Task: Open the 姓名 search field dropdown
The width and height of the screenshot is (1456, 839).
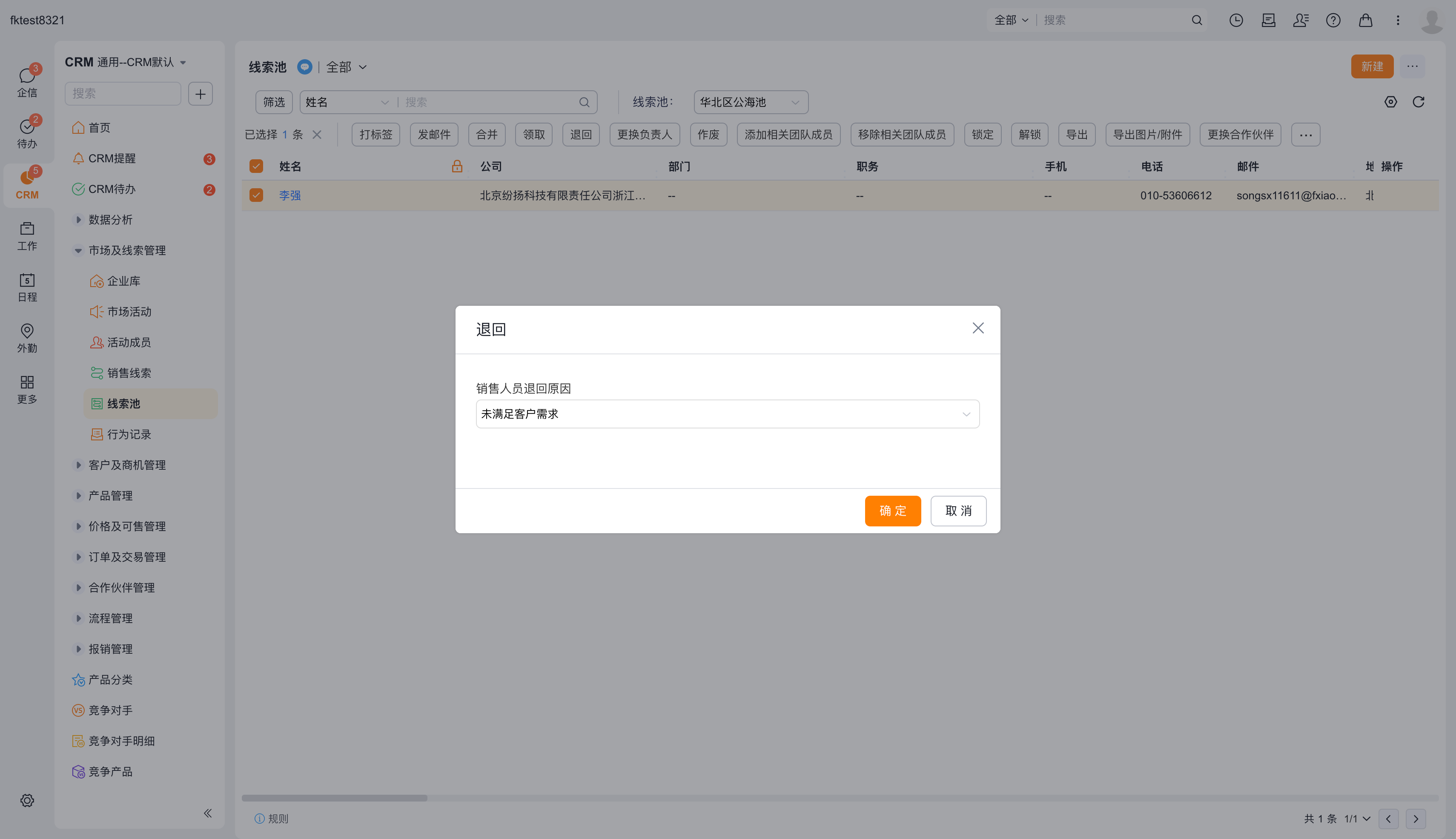Action: (347, 102)
